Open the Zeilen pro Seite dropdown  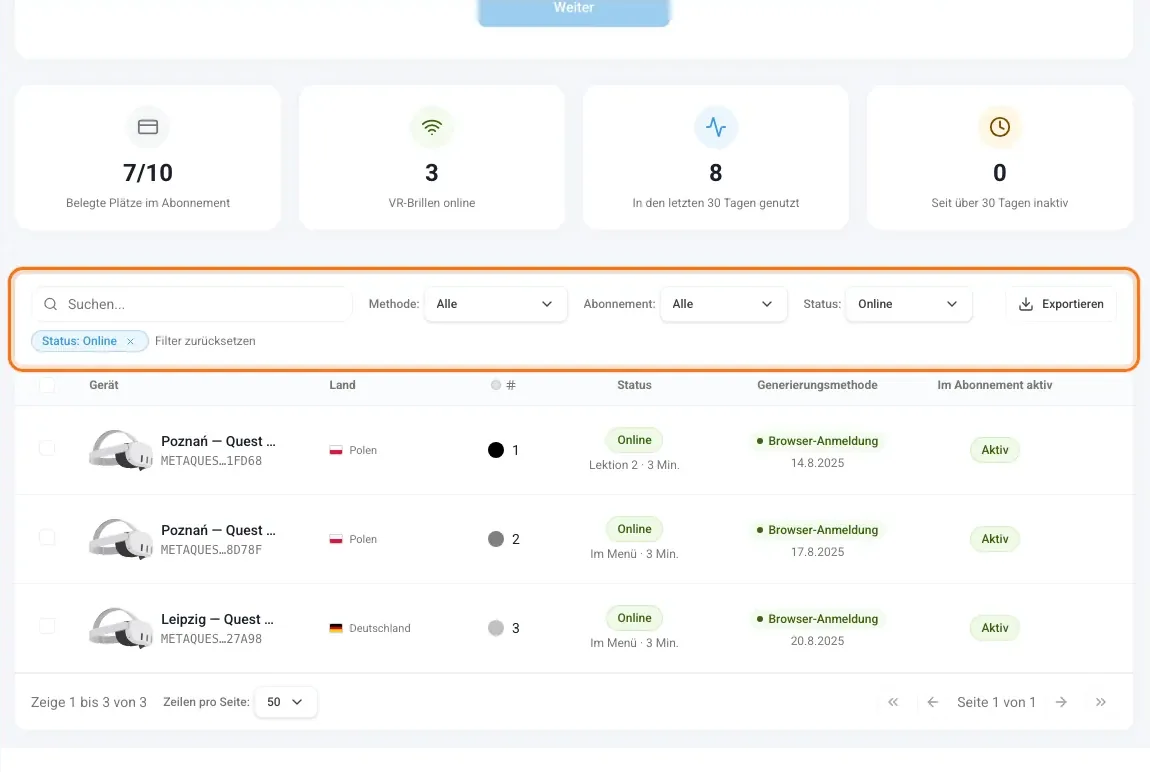[x=285, y=702]
